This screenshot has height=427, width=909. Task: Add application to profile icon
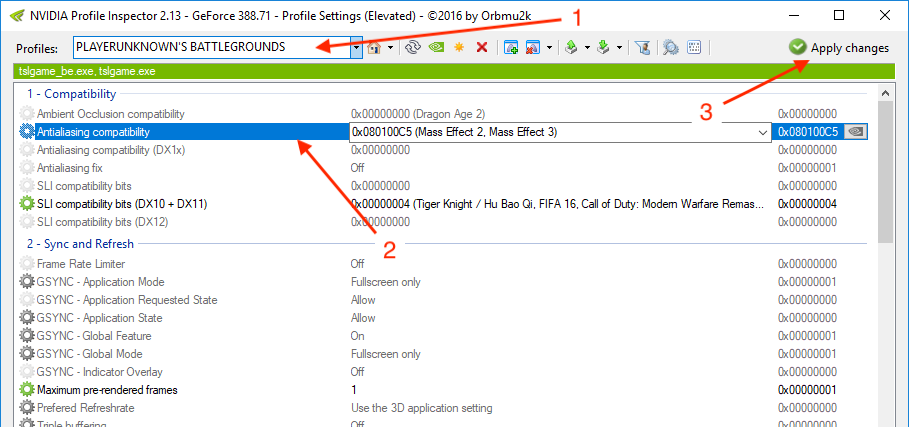(511, 48)
